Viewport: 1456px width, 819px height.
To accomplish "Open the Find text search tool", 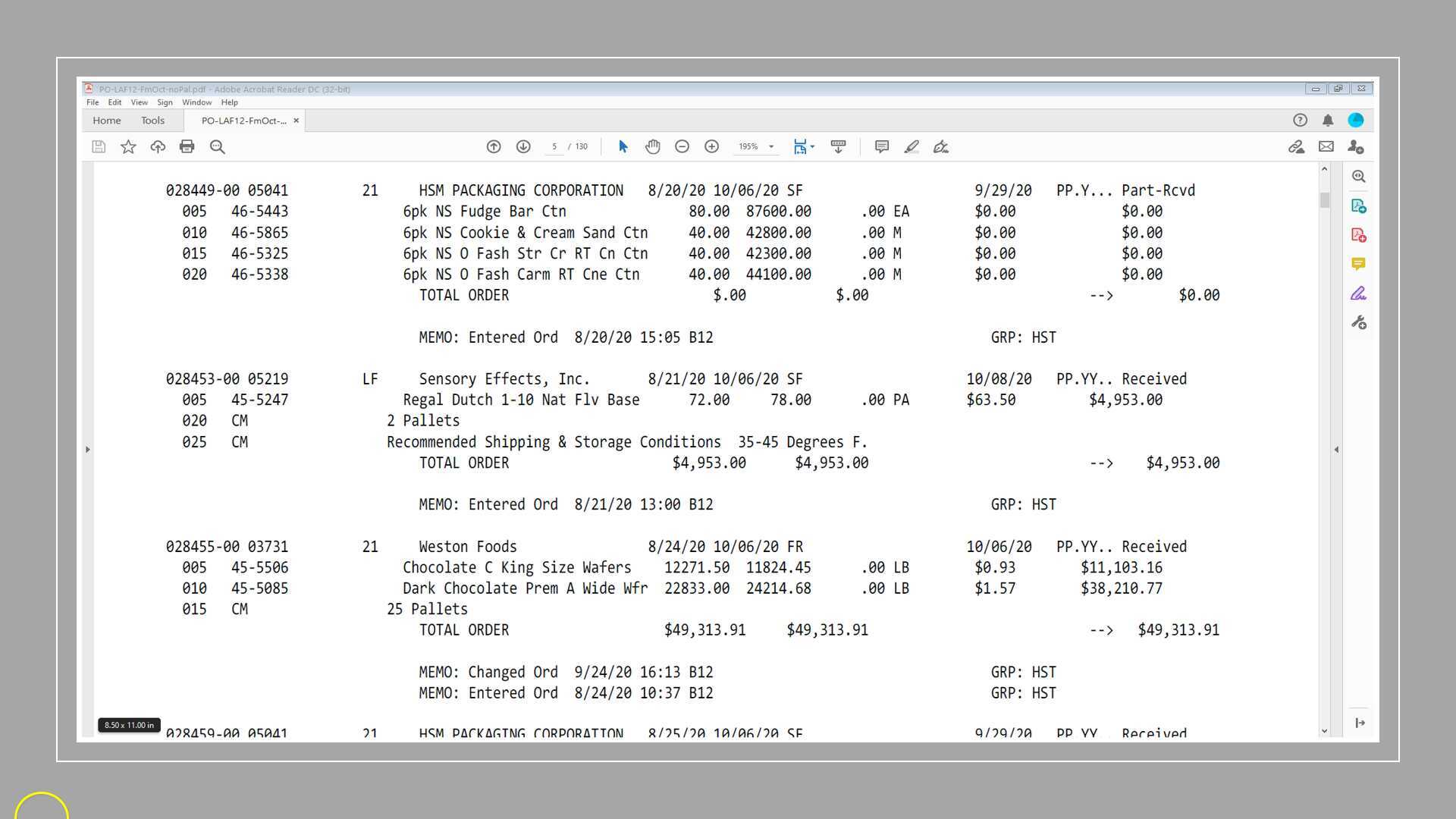I will 218,146.
